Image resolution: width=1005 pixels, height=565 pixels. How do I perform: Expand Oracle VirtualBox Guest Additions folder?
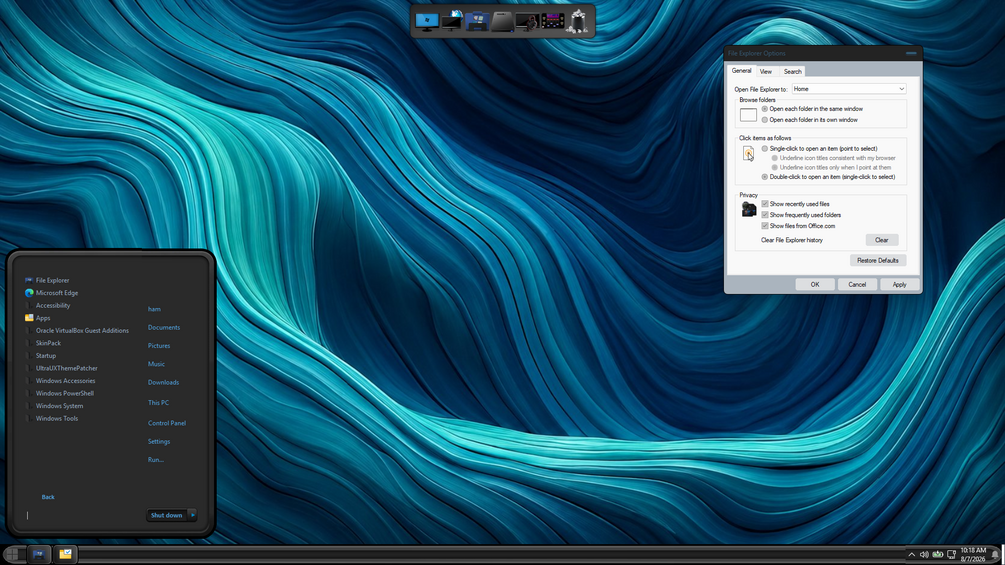pyautogui.click(x=82, y=331)
